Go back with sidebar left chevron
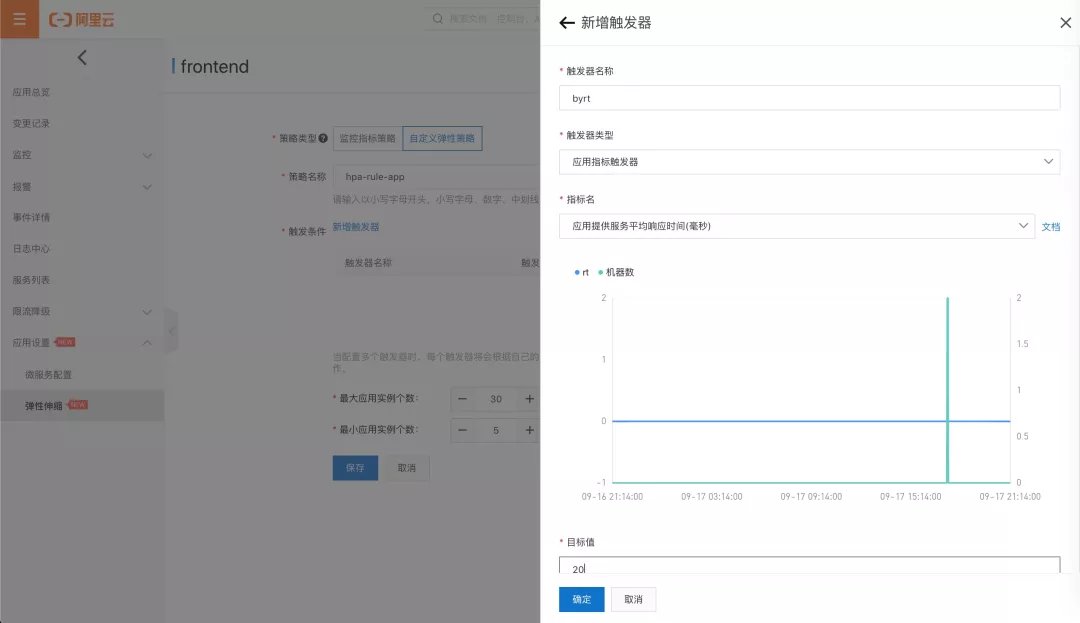Viewport: 1080px width, 623px height. [82, 58]
